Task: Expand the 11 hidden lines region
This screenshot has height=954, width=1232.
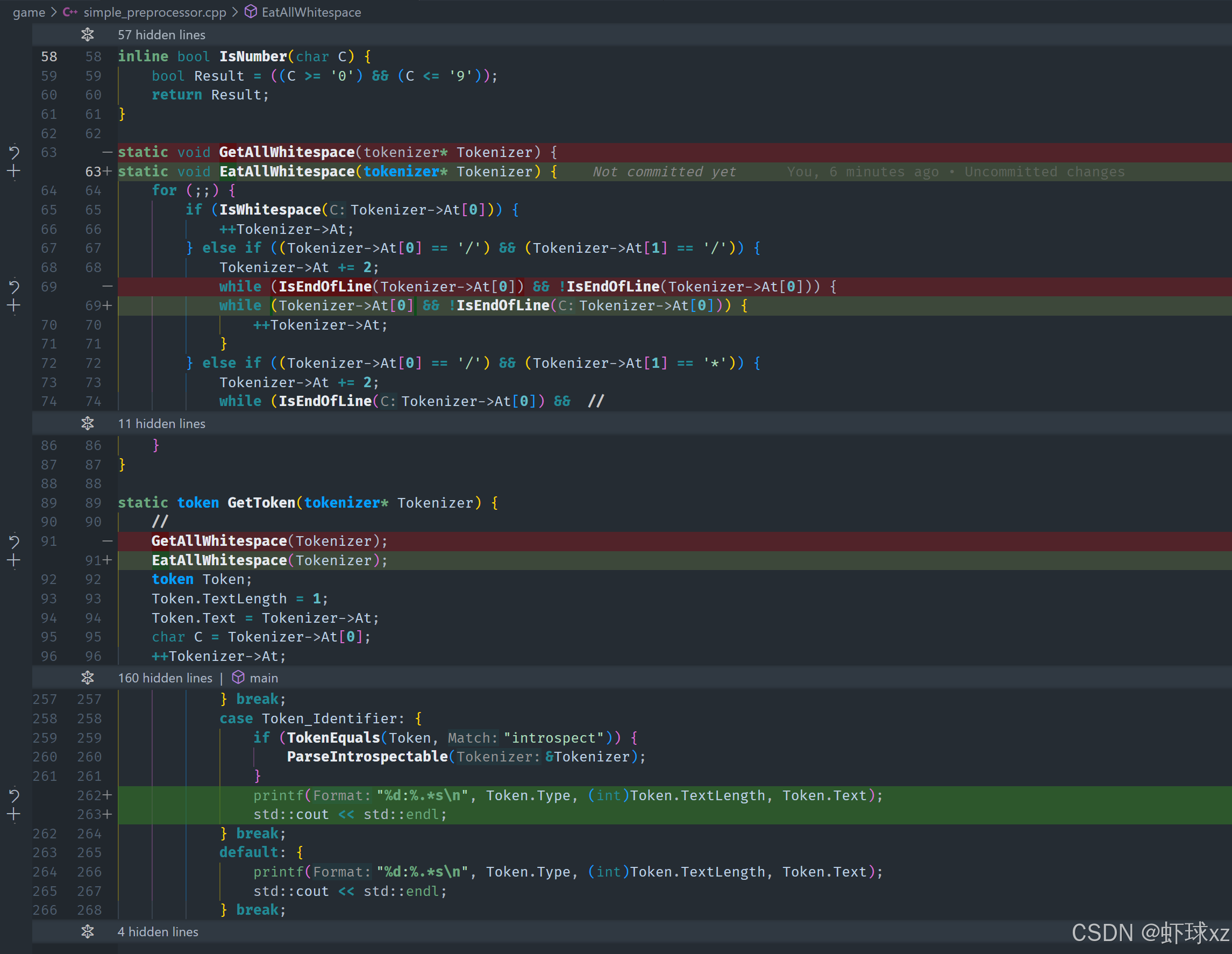Action: click(88, 424)
